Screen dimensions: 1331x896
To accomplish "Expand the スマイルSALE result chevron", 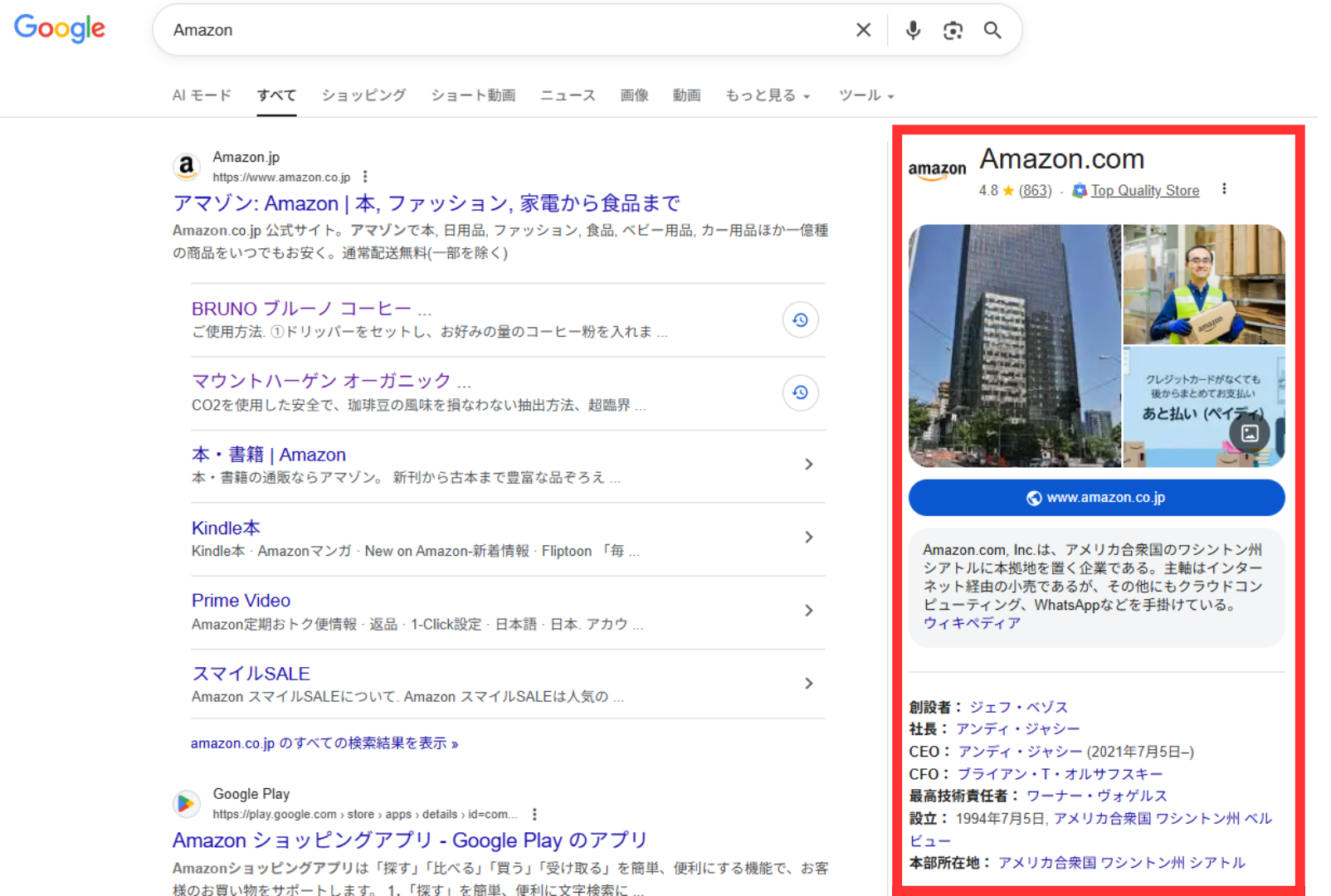I will click(809, 684).
